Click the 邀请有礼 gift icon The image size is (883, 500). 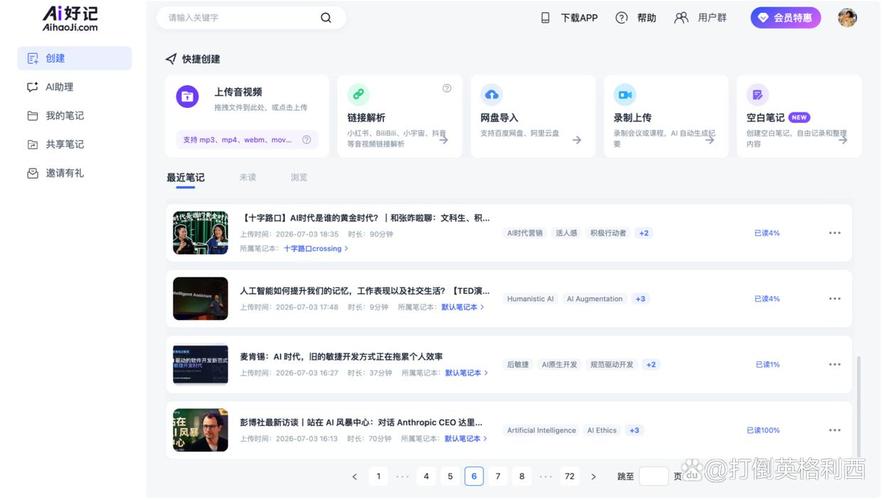[x=33, y=173]
